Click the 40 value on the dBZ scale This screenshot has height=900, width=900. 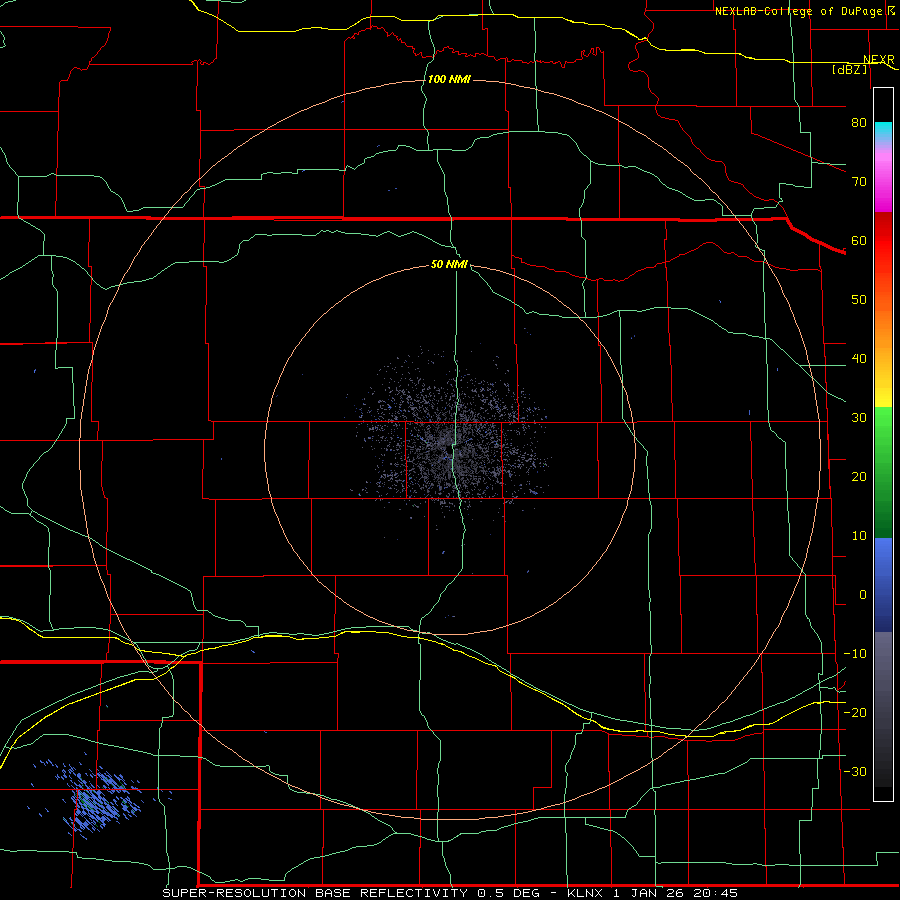coord(859,359)
